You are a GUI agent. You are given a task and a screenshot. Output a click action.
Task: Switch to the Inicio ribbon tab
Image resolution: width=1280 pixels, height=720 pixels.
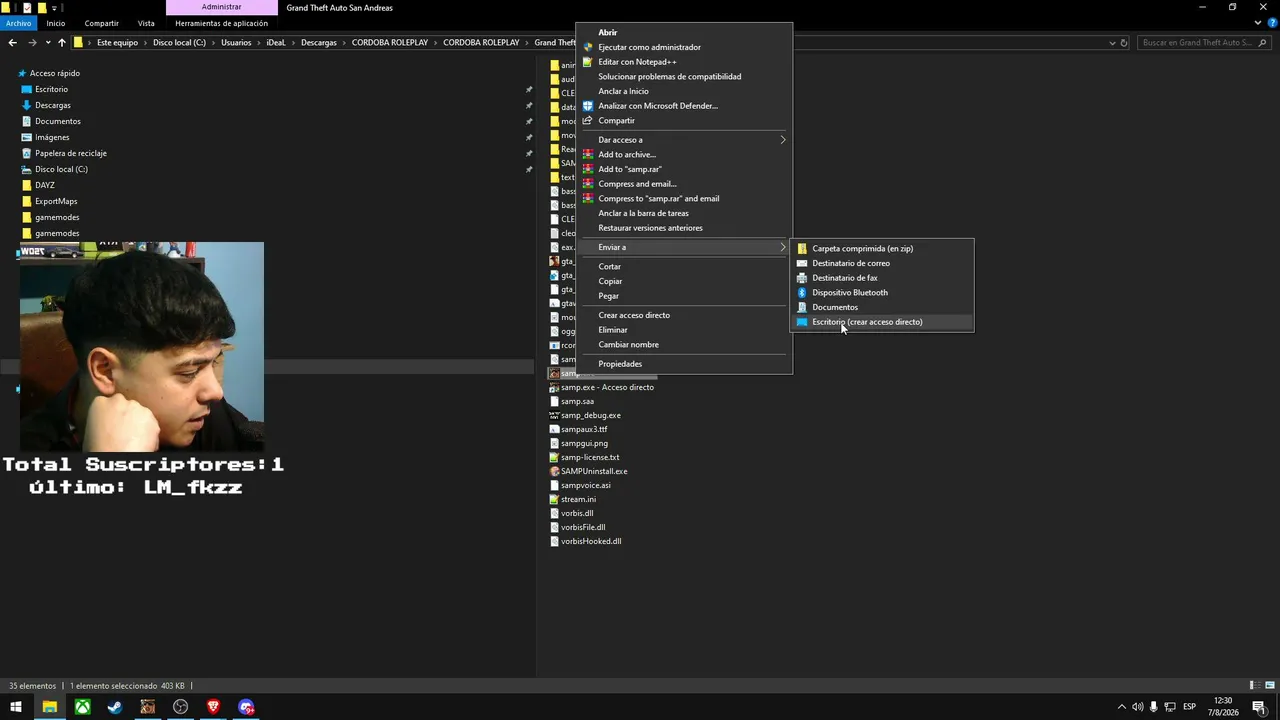55,23
